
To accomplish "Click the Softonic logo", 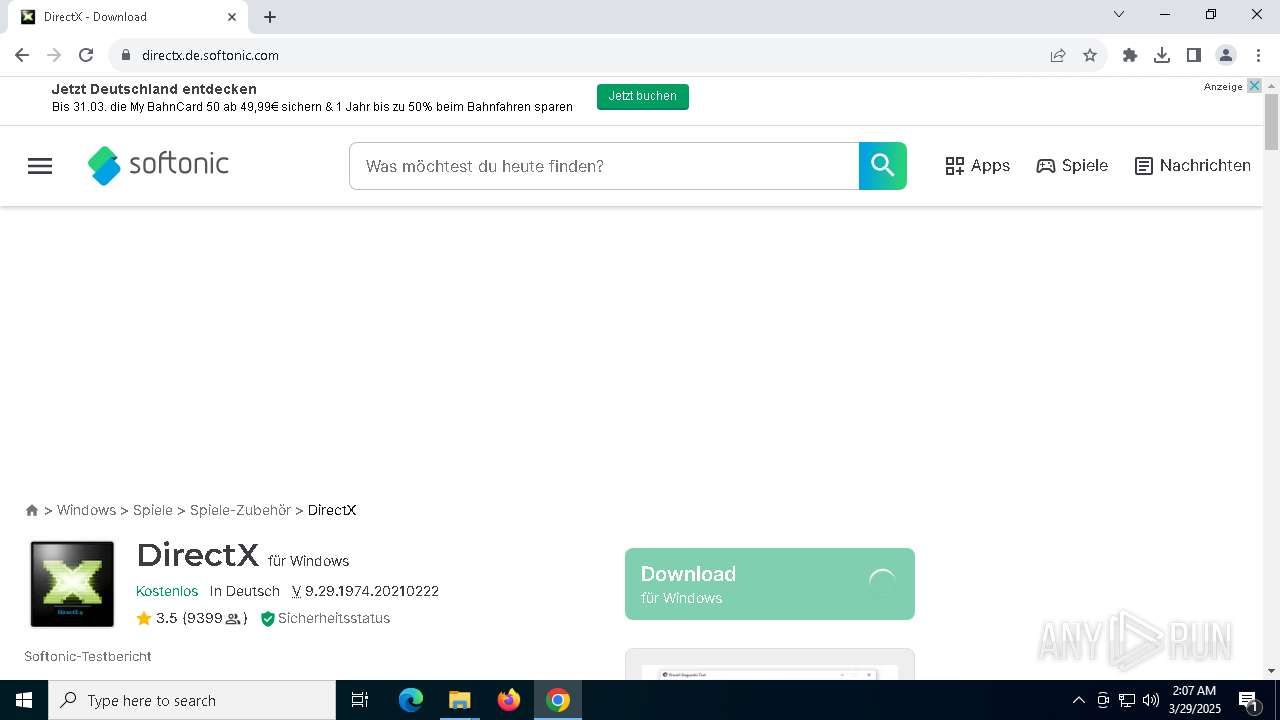I will [158, 165].
